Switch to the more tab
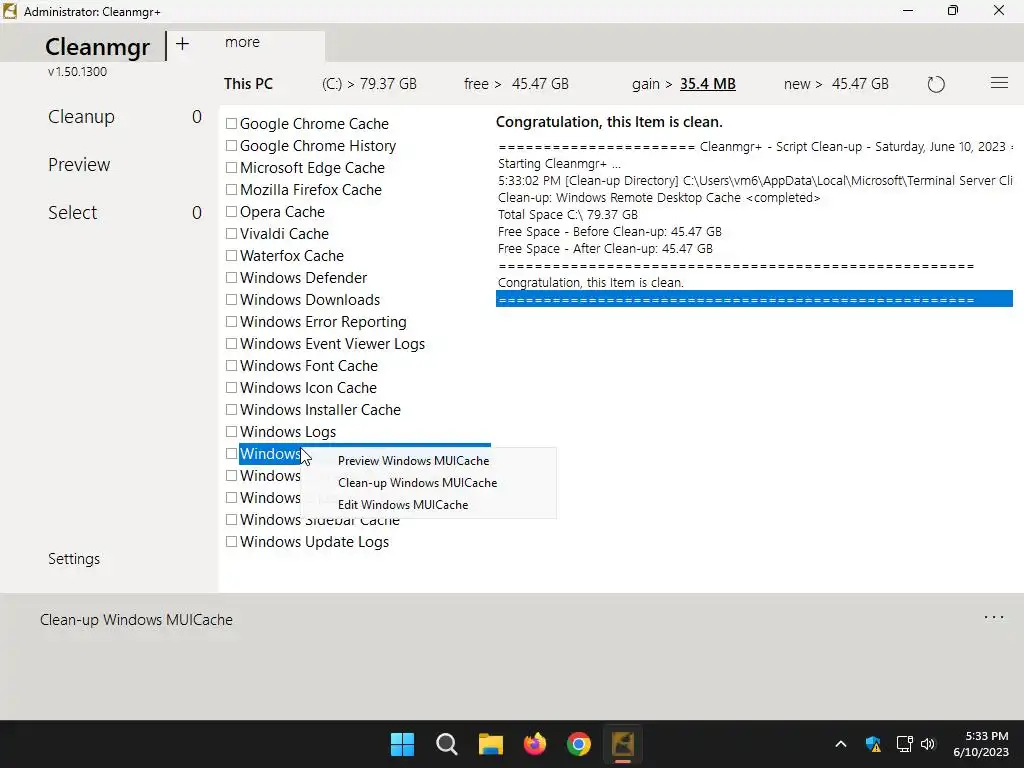The width and height of the screenshot is (1024, 768). click(242, 42)
